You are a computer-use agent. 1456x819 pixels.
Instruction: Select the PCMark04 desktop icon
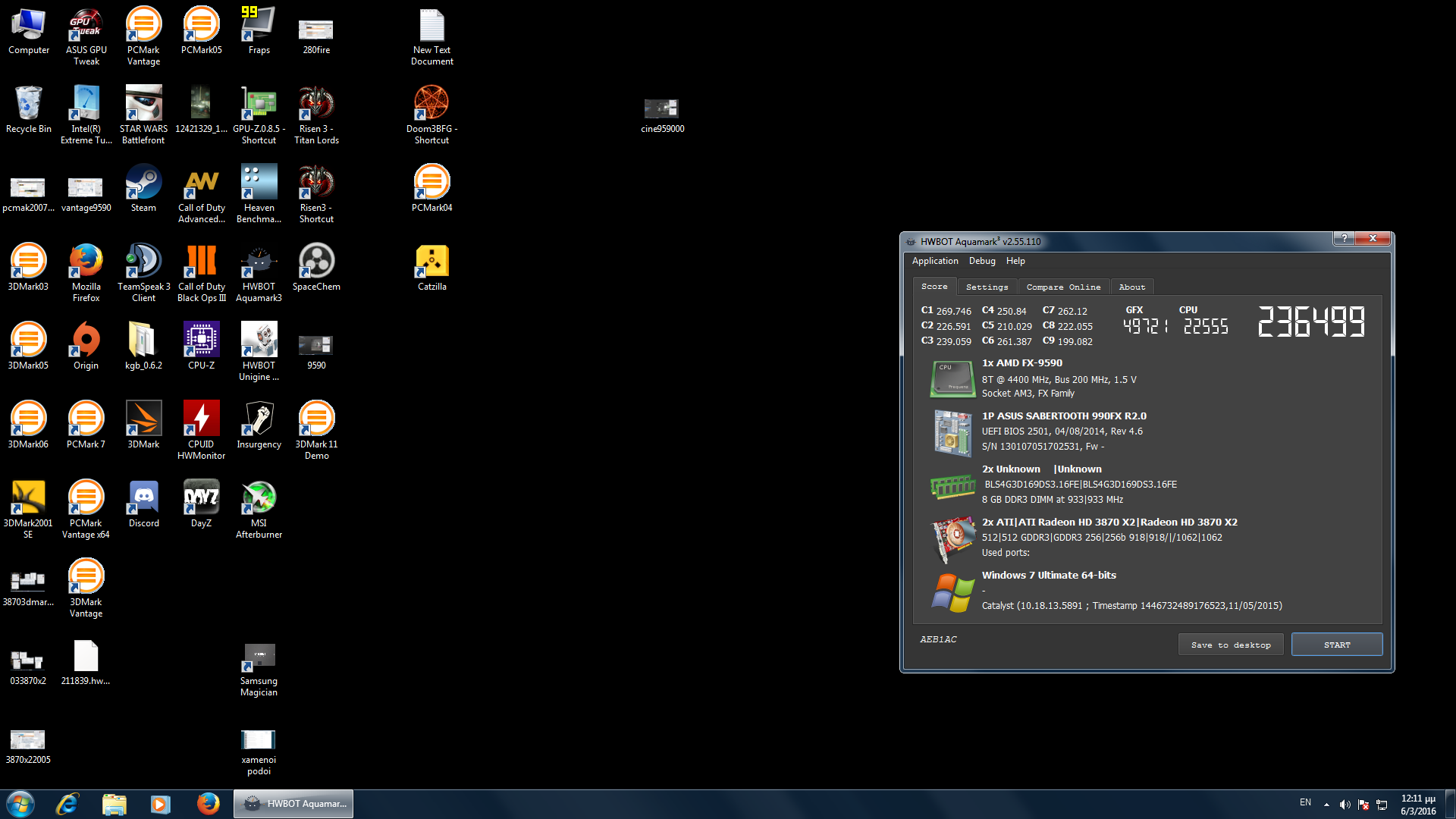click(x=431, y=188)
